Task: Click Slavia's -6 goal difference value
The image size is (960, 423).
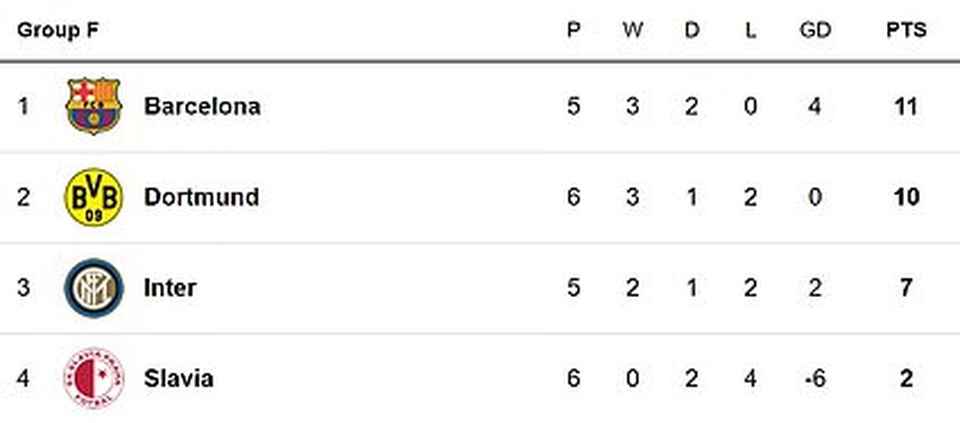Action: (x=815, y=379)
